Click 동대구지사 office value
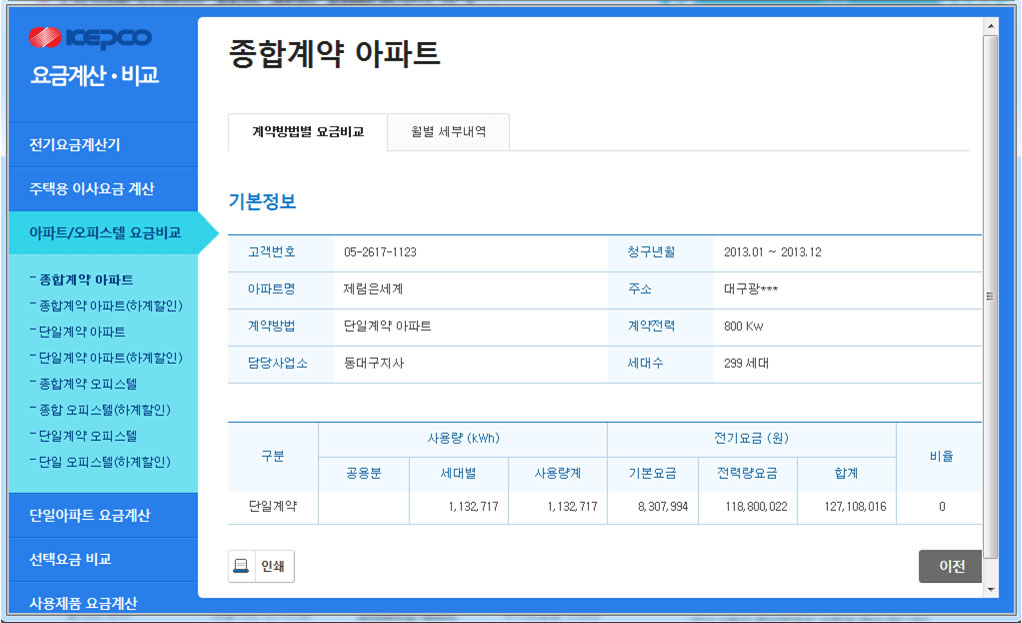The height and width of the screenshot is (623, 1022). tap(373, 364)
